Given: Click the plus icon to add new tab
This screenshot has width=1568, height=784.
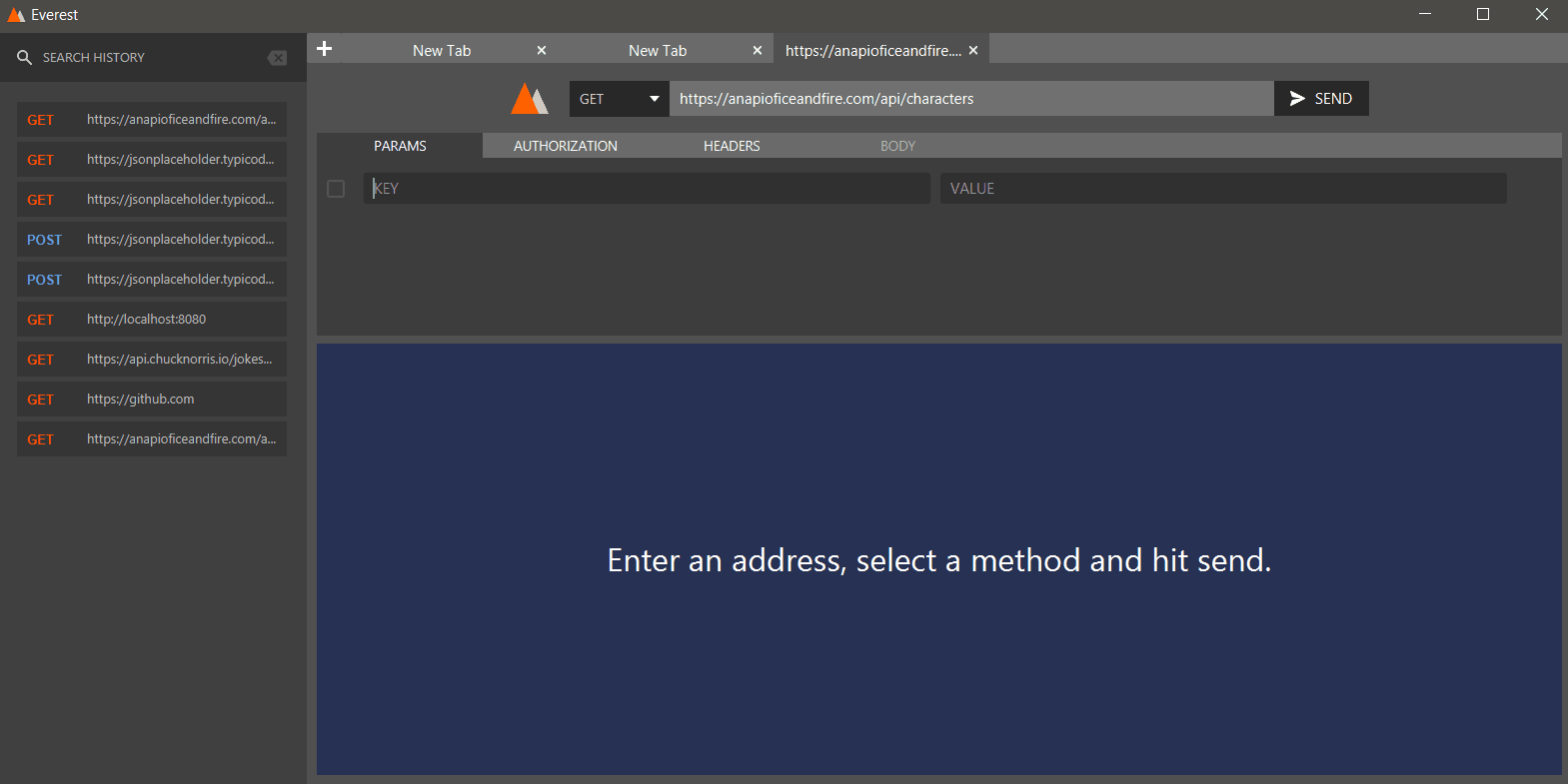Looking at the screenshot, I should click(x=324, y=49).
